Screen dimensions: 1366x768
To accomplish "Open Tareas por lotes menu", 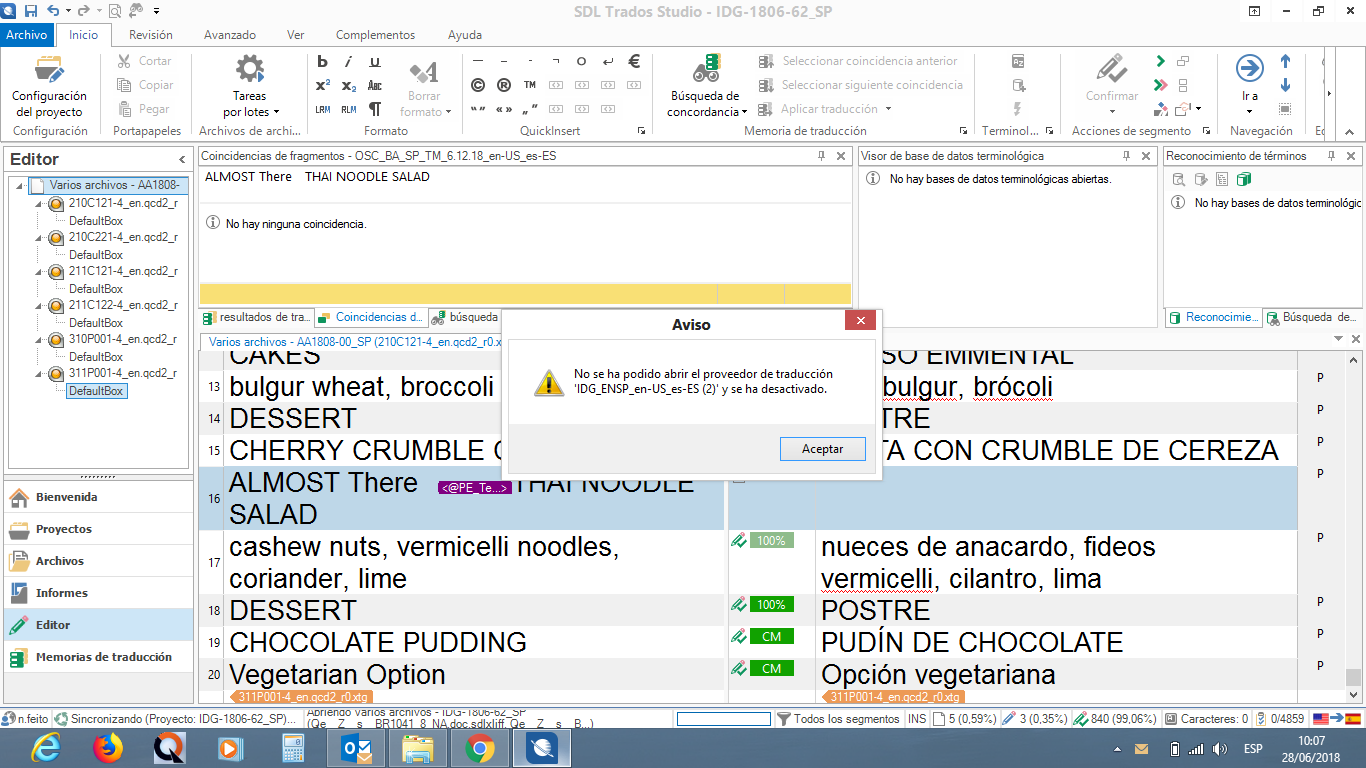I will click(x=250, y=88).
